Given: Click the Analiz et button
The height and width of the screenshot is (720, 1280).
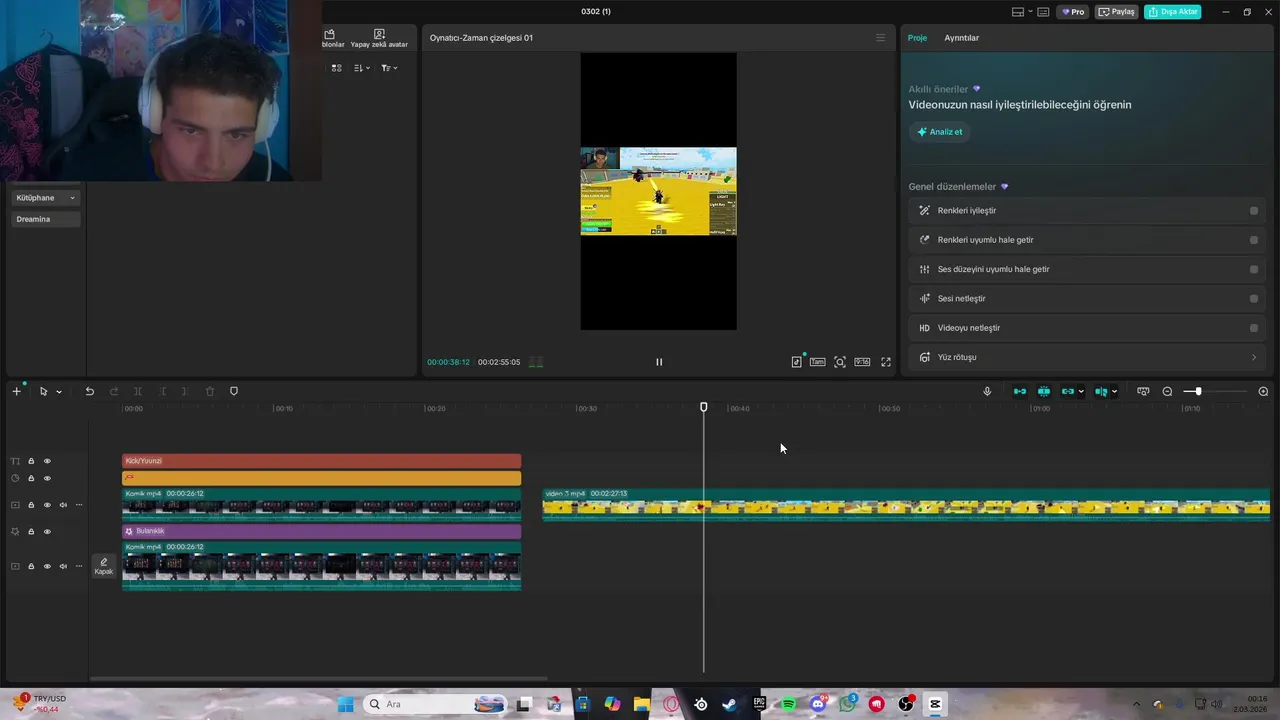Looking at the screenshot, I should click(x=939, y=132).
